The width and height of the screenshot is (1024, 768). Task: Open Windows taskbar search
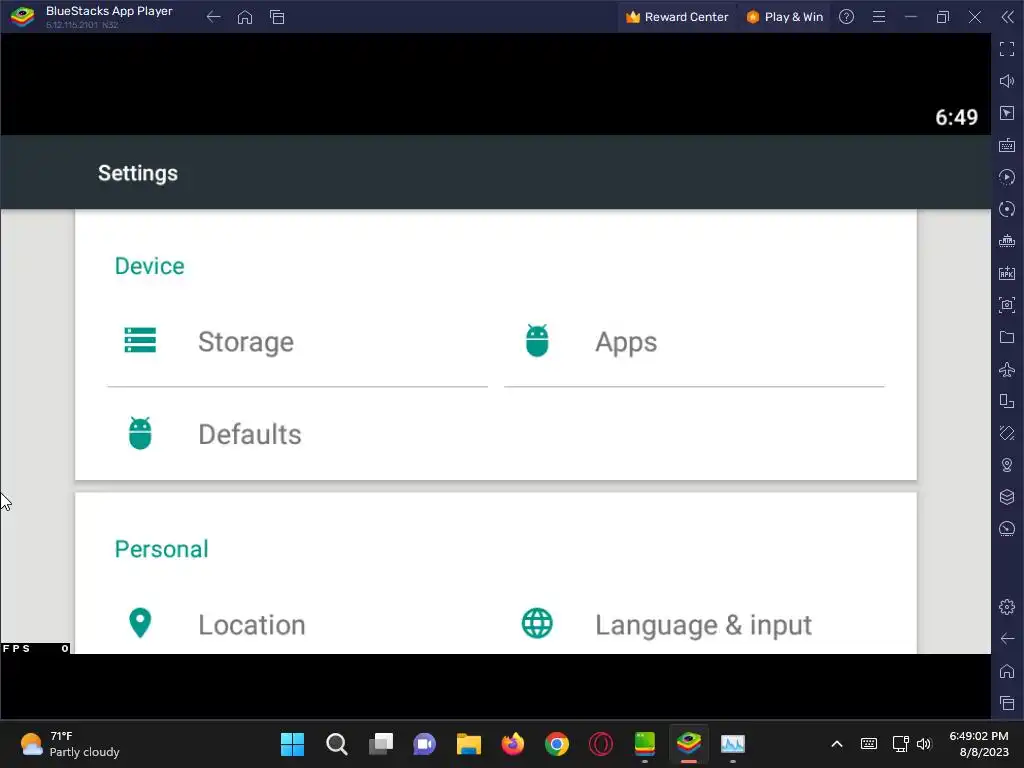point(337,744)
